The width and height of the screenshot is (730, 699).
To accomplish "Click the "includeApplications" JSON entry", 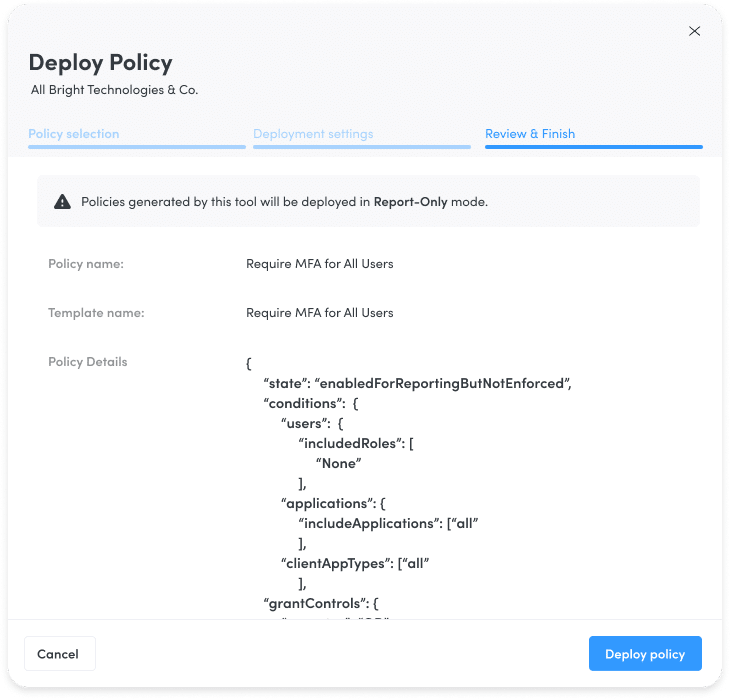I will tap(388, 523).
